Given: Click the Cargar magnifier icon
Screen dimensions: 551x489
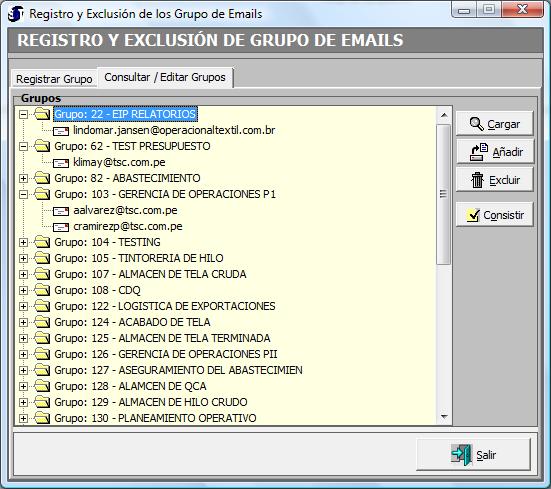Looking at the screenshot, I should click(x=477, y=124).
